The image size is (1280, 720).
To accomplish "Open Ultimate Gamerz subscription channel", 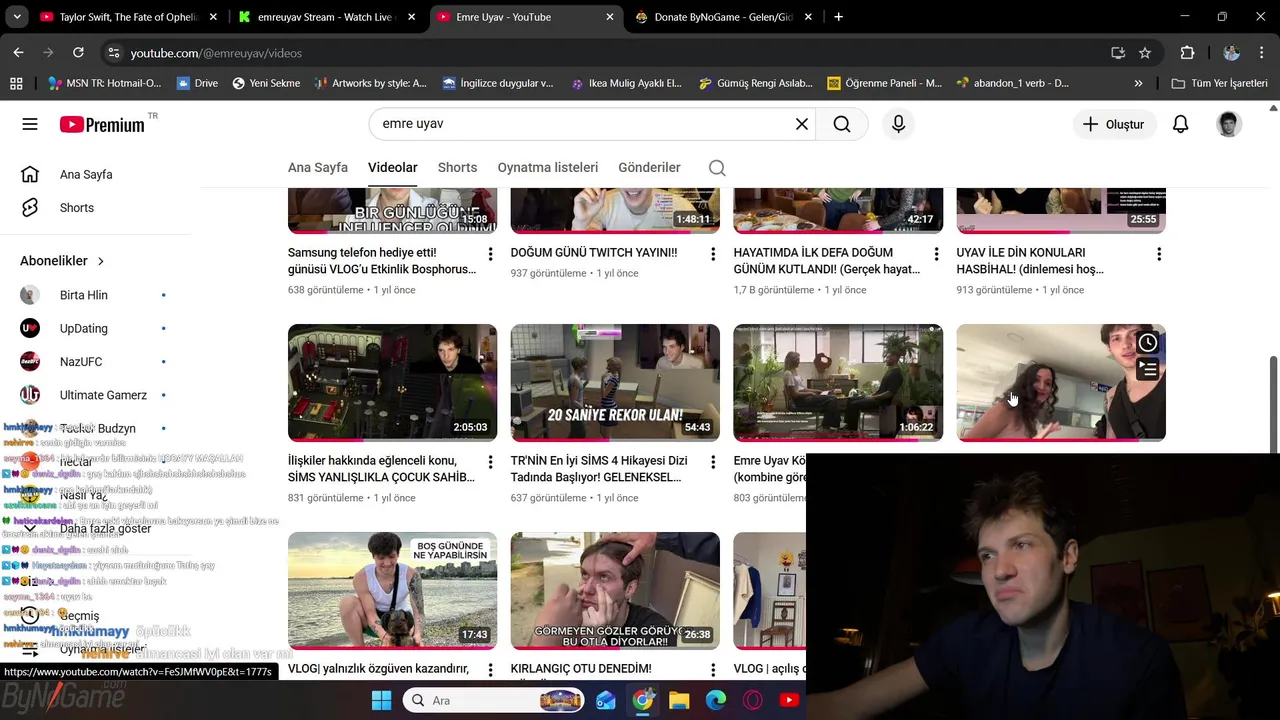I will tap(103, 395).
